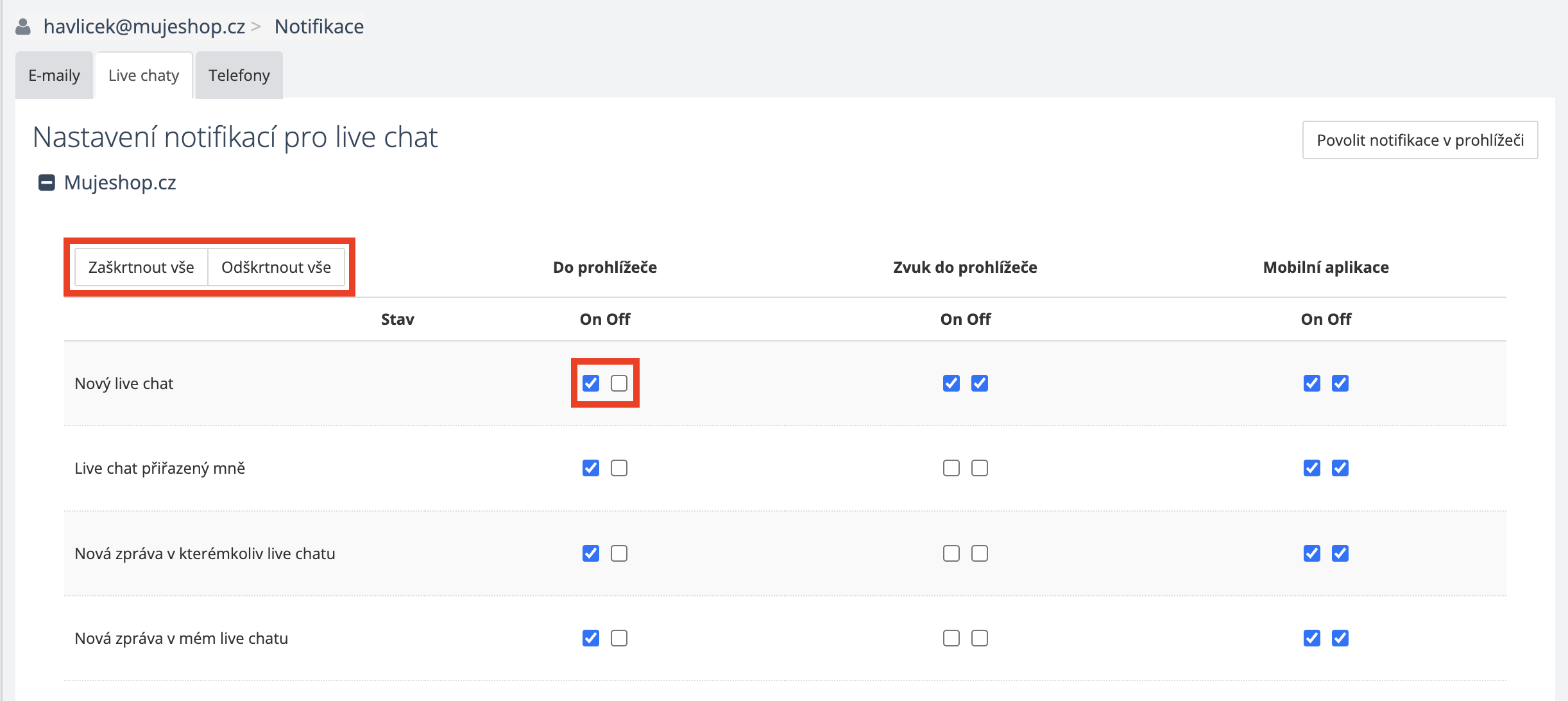Uncheck mobile app Off for Nová zpráva v kterémkoliv live chatu

pos(1340,553)
